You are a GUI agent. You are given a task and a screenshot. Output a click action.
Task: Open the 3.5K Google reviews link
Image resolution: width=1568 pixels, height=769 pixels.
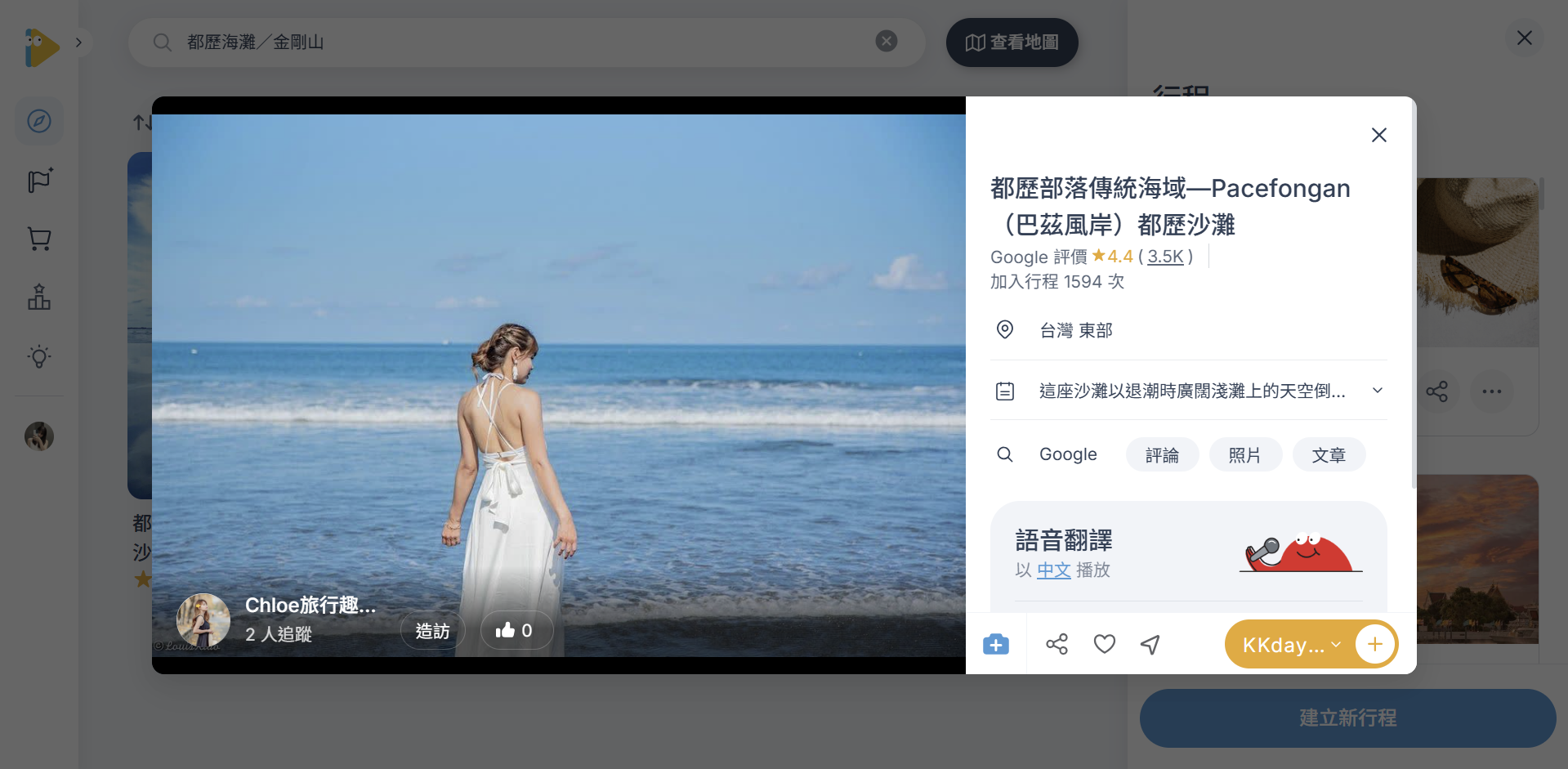(1165, 256)
